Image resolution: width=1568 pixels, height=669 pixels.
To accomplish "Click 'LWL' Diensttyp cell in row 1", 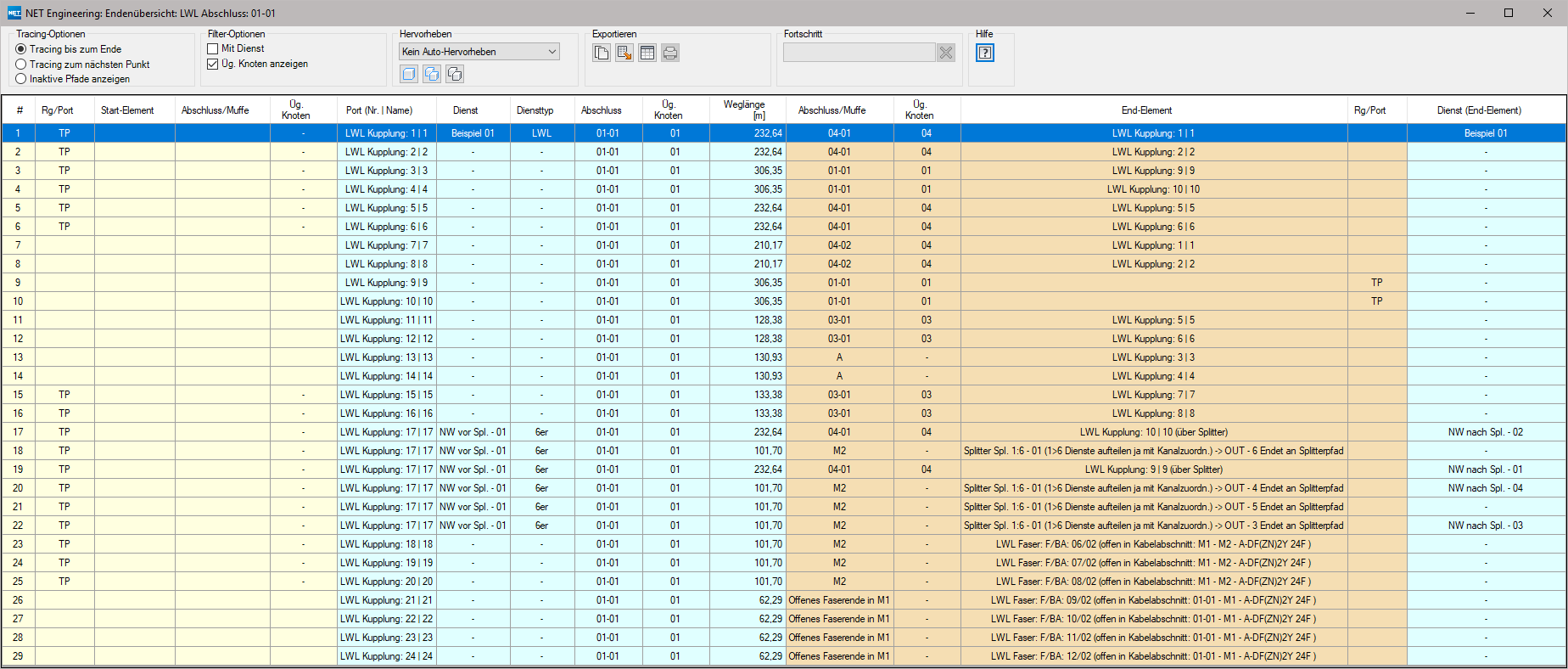I will click(542, 133).
